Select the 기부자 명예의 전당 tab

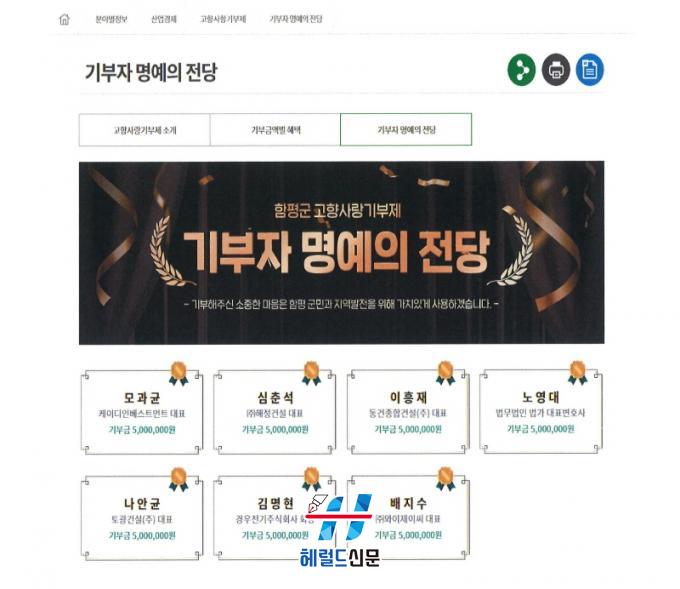[x=406, y=130]
